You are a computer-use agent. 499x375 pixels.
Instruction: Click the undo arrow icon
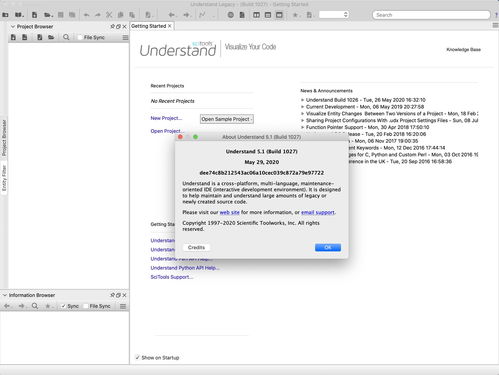point(86,15)
